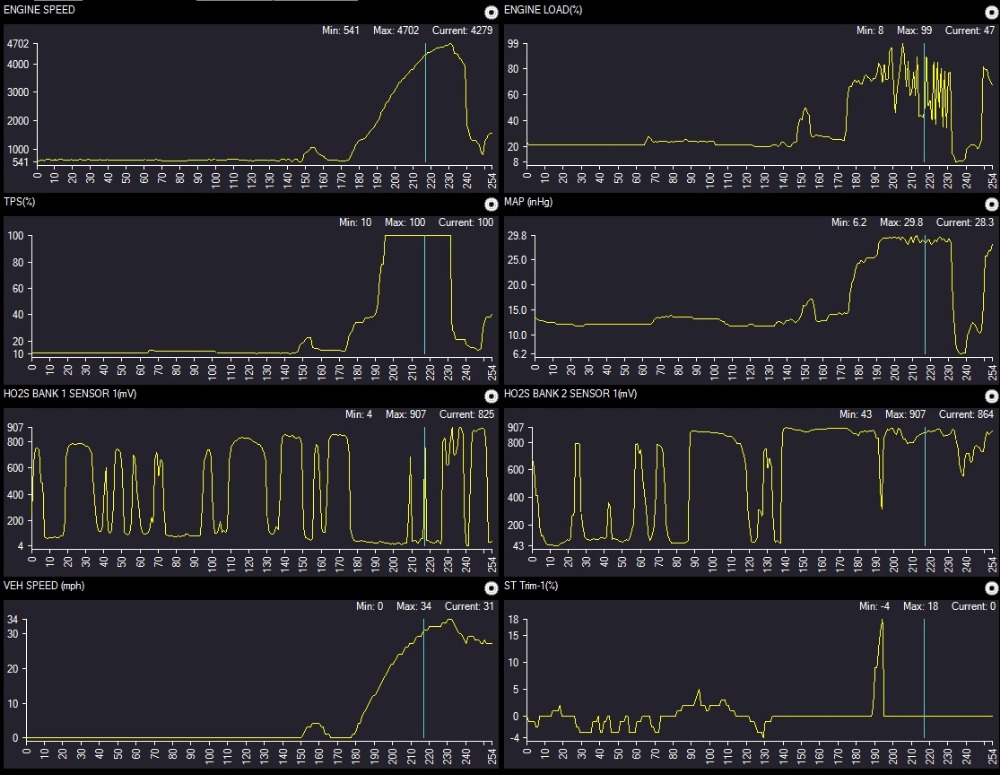This screenshot has width=1000, height=775.
Task: Click the Max: 34 readout in VEH SPEED graph
Action: point(416,606)
